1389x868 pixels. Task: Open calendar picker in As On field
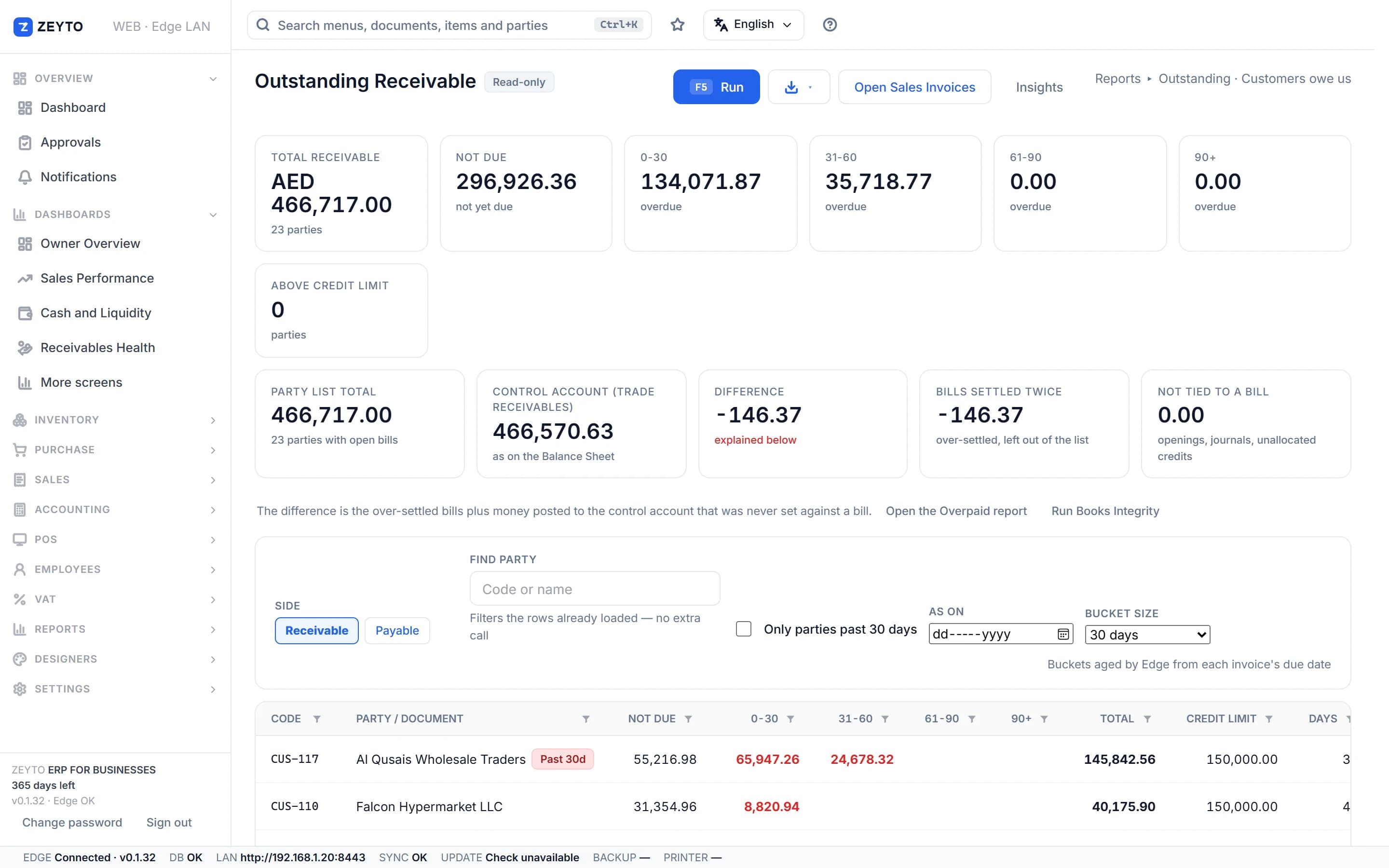[x=1063, y=634]
